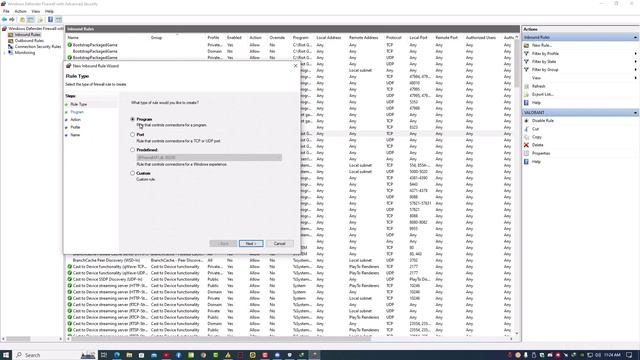This screenshot has width=640, height=360.
Task: Open Filter by Group submenu arrow
Action: [x=635, y=70]
